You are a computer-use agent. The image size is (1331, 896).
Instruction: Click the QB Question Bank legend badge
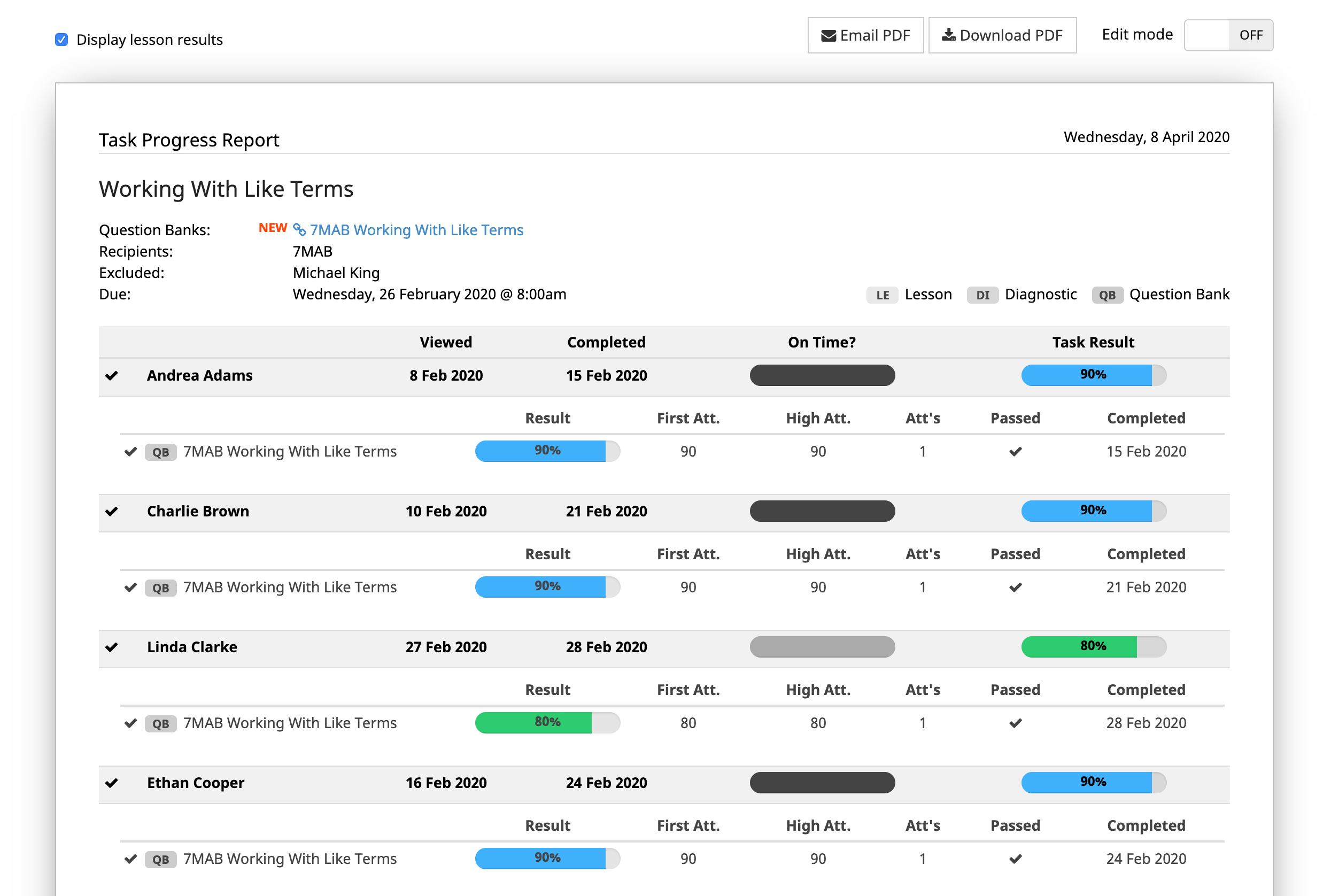[x=1106, y=295]
